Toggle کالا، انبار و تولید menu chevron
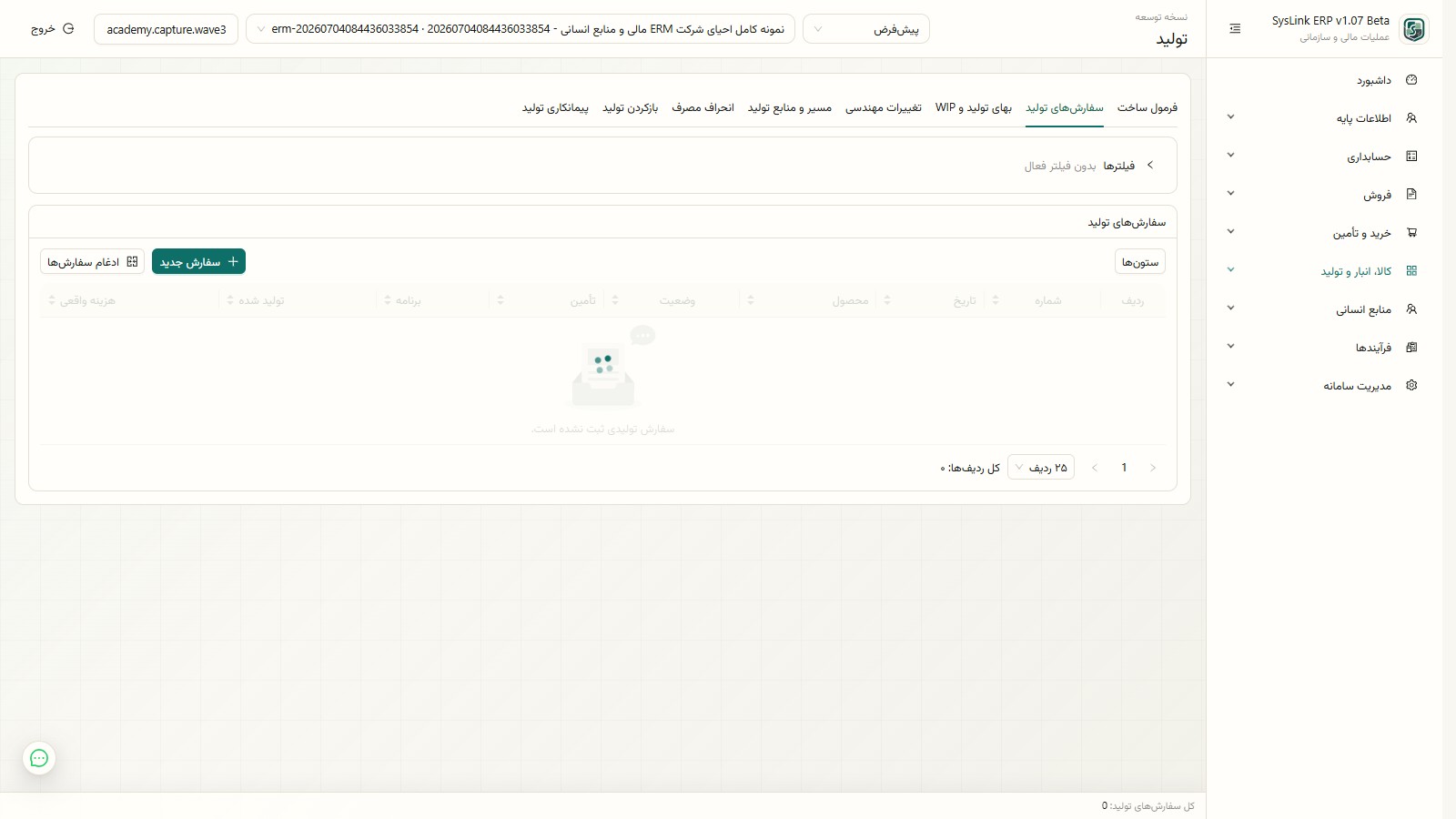The image size is (1456, 819). 1230,270
